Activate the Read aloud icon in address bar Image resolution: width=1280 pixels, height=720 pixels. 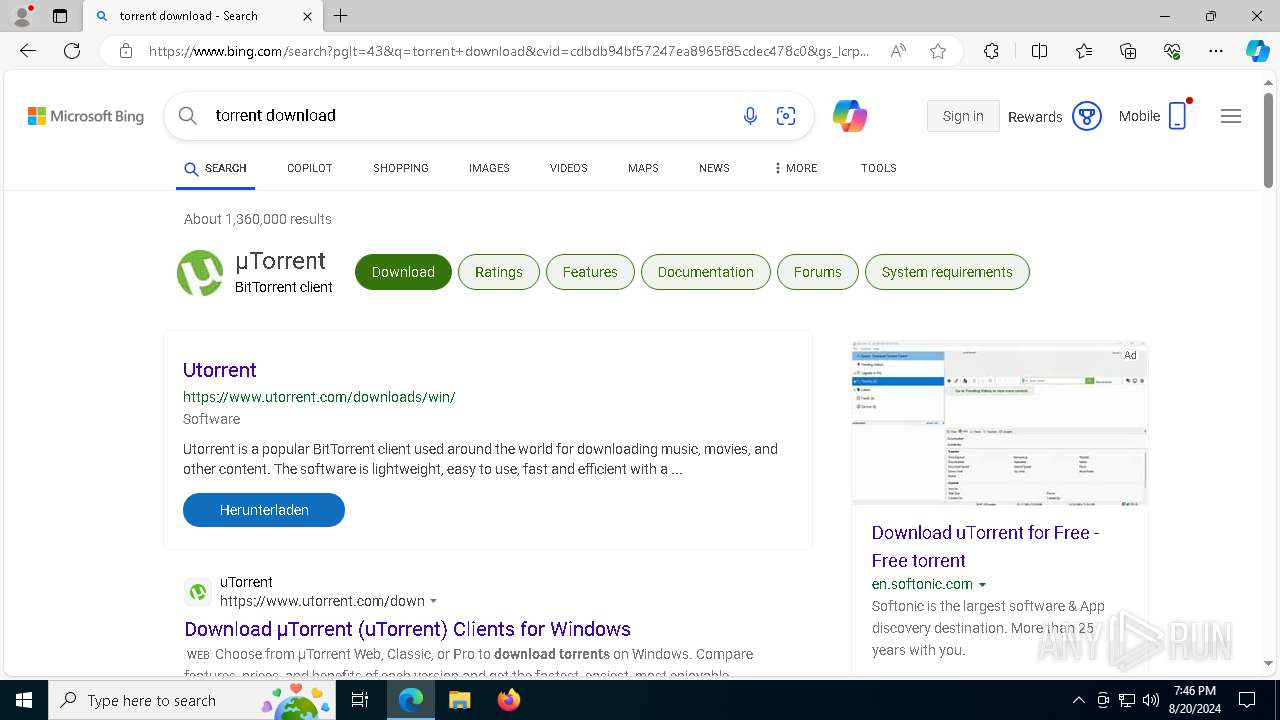click(898, 51)
